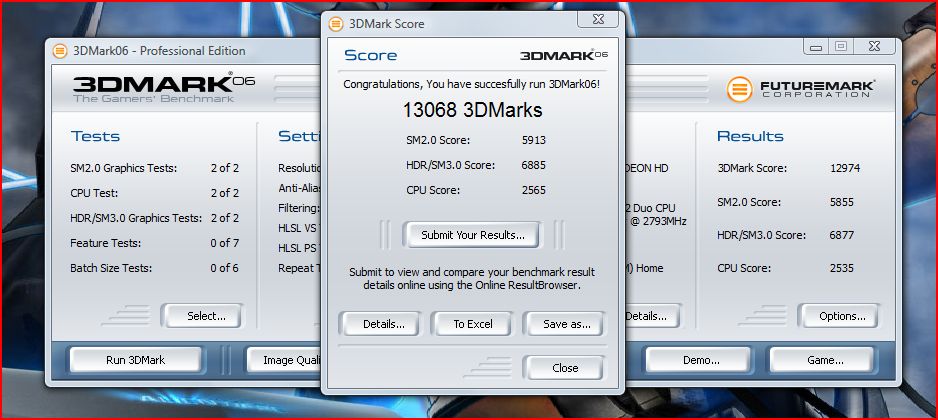Maximize the 3DMark06 main window
This screenshot has width=938, height=420.
pyautogui.click(x=841, y=47)
